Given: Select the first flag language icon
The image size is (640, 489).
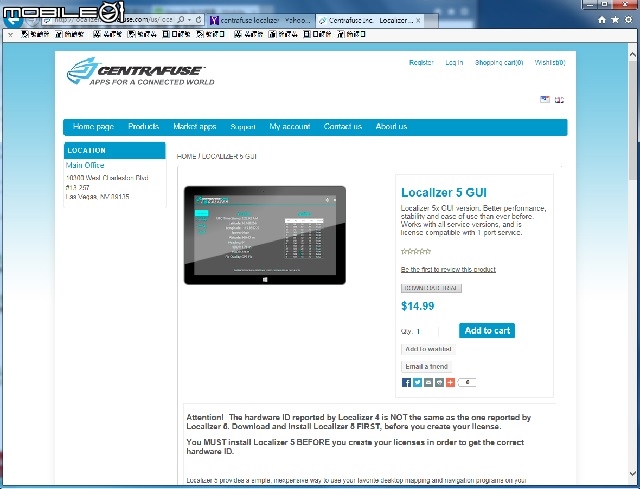Looking at the screenshot, I should [x=544, y=99].
